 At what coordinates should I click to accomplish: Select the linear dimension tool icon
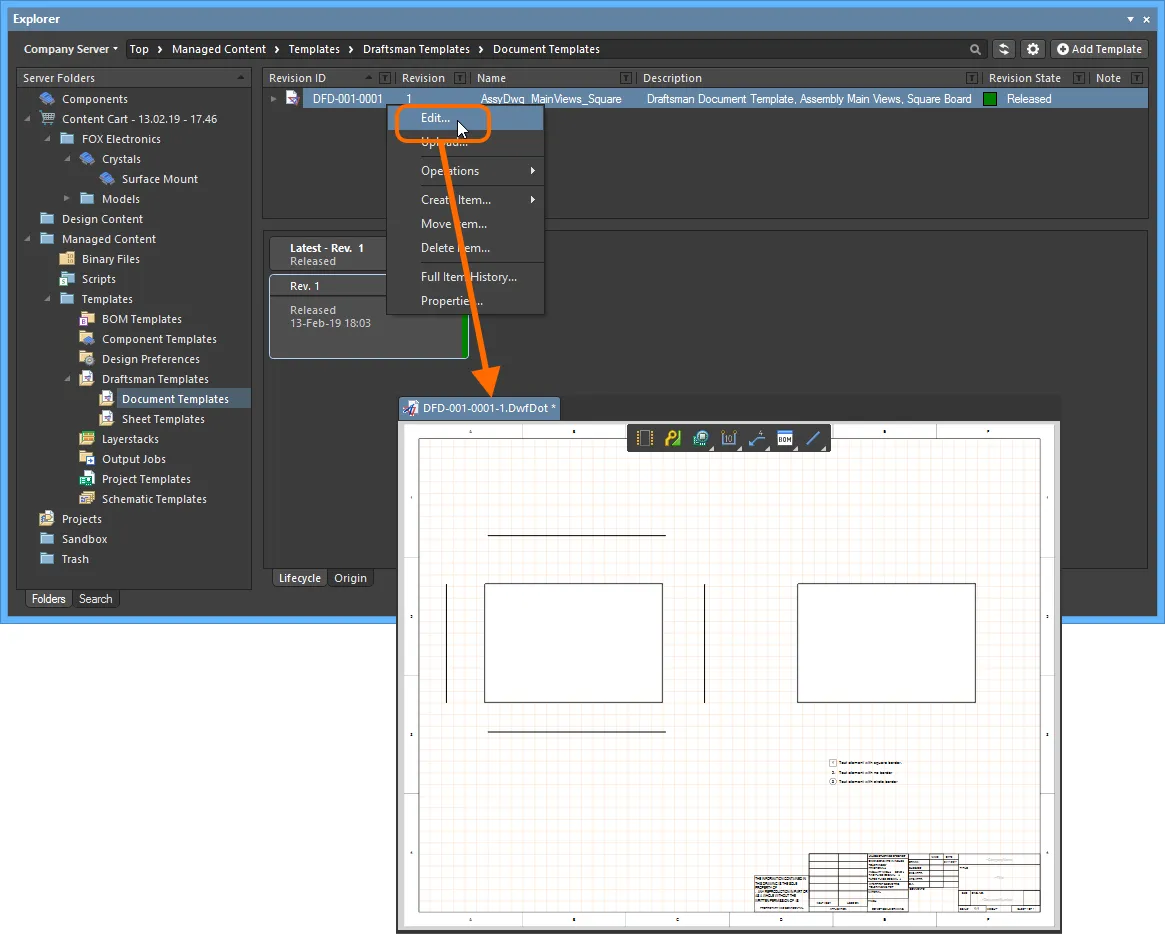tap(729, 438)
